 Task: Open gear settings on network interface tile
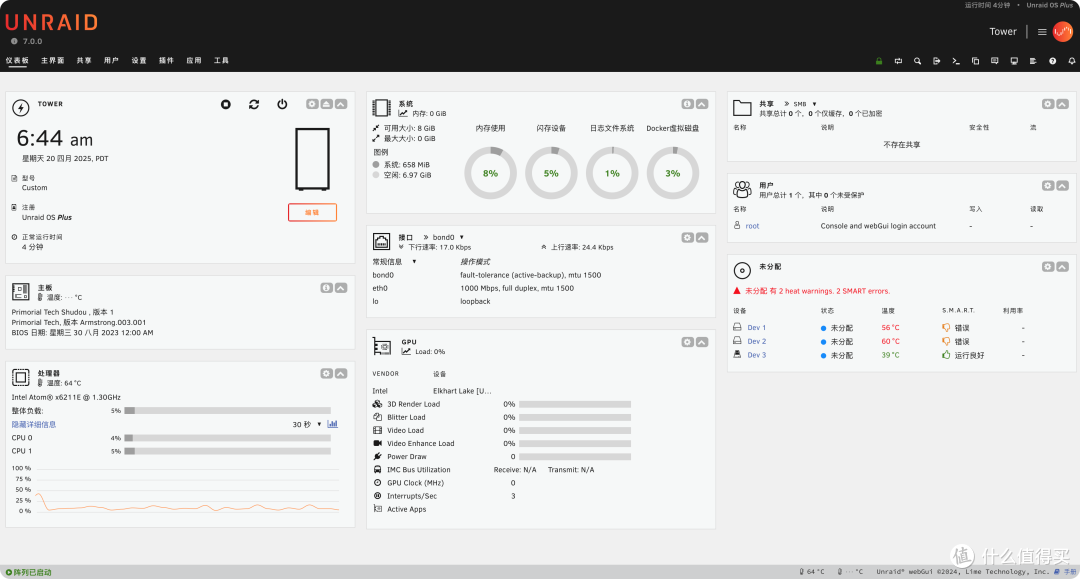tap(687, 238)
